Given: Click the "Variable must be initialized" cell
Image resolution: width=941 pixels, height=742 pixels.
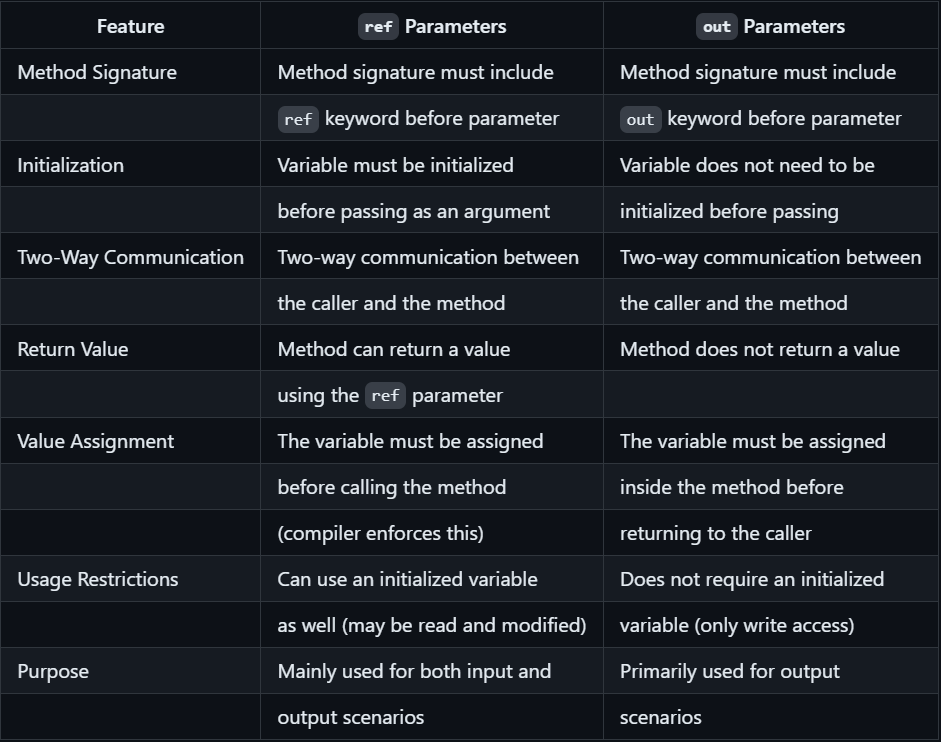Looking at the screenshot, I should (x=395, y=165).
